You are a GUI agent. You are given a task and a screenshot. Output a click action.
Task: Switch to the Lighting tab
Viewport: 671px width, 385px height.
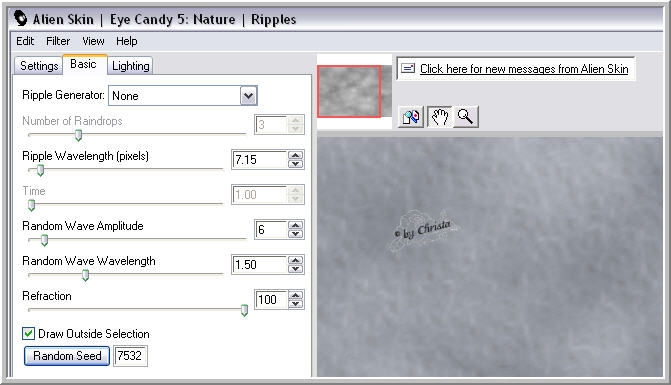click(131, 65)
